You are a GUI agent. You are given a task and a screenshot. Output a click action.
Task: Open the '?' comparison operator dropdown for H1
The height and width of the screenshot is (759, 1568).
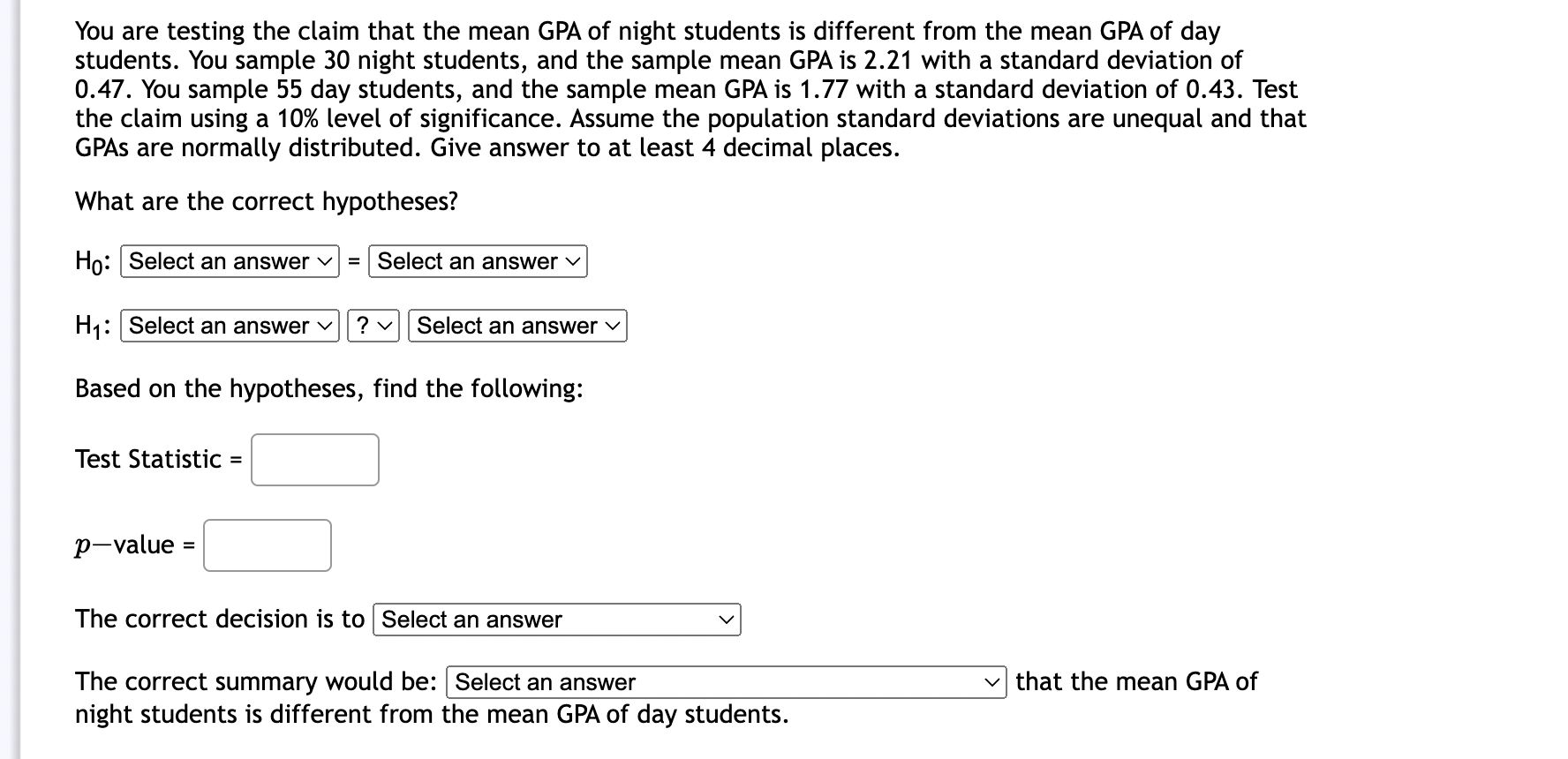point(372,326)
